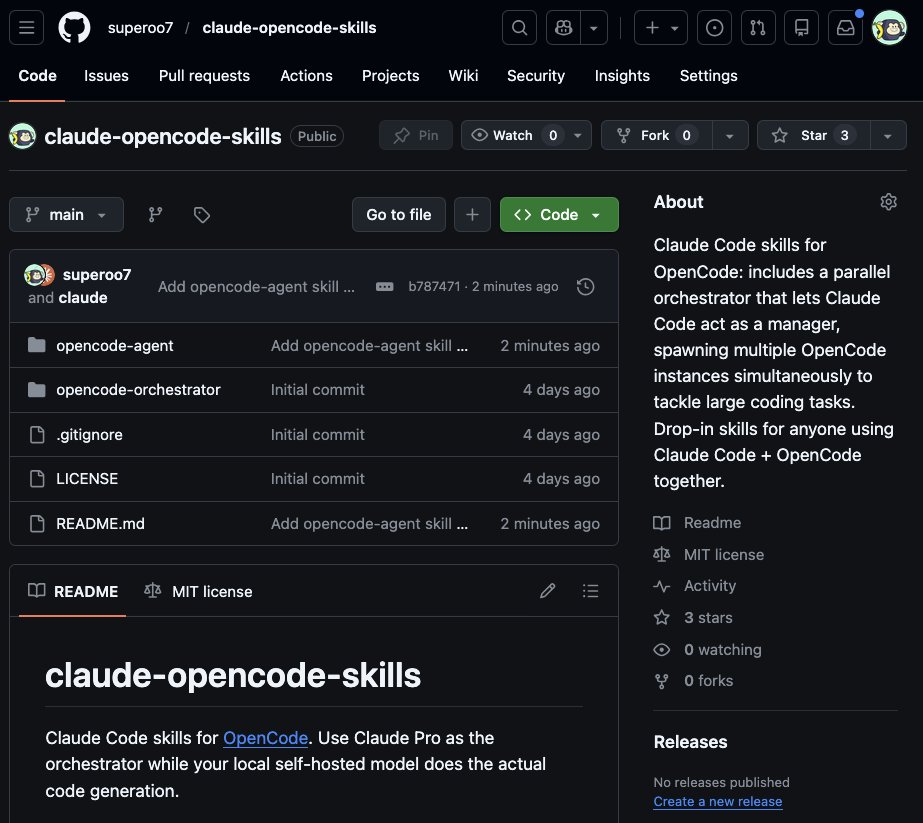The width and height of the screenshot is (923, 823).
Task: Edit README with the pencil icon
Action: [x=547, y=591]
